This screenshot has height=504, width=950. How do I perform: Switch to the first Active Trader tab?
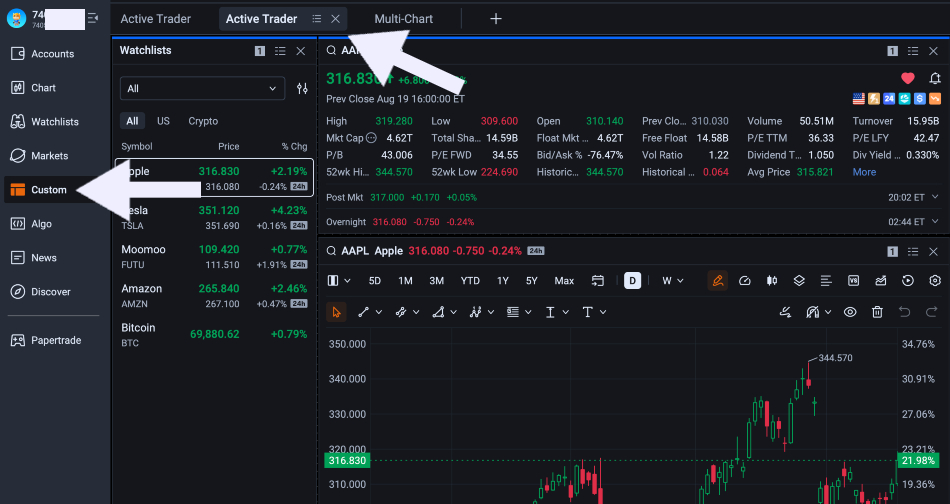tap(156, 19)
